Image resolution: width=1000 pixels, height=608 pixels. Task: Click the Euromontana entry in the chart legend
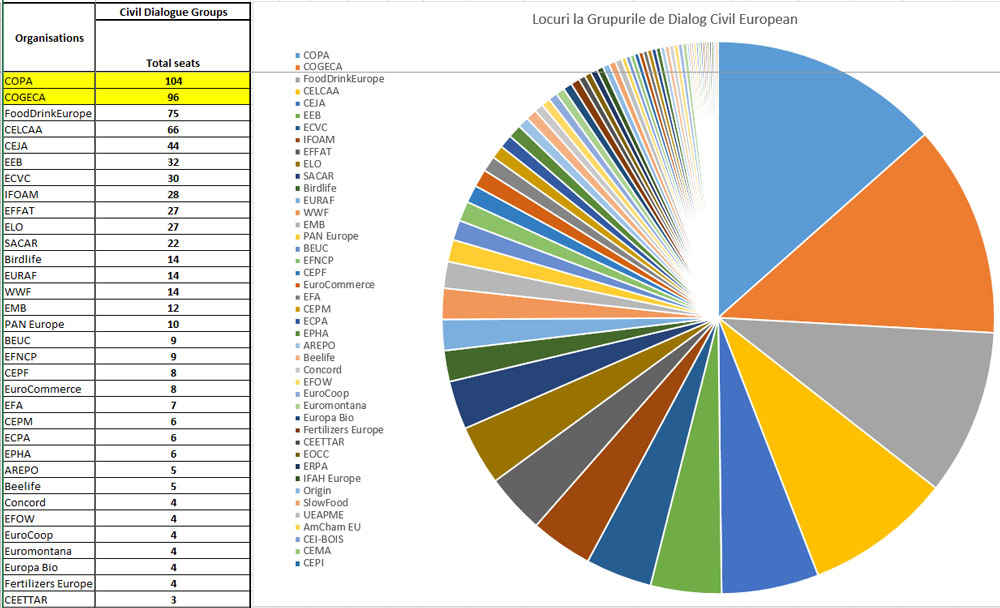330,405
